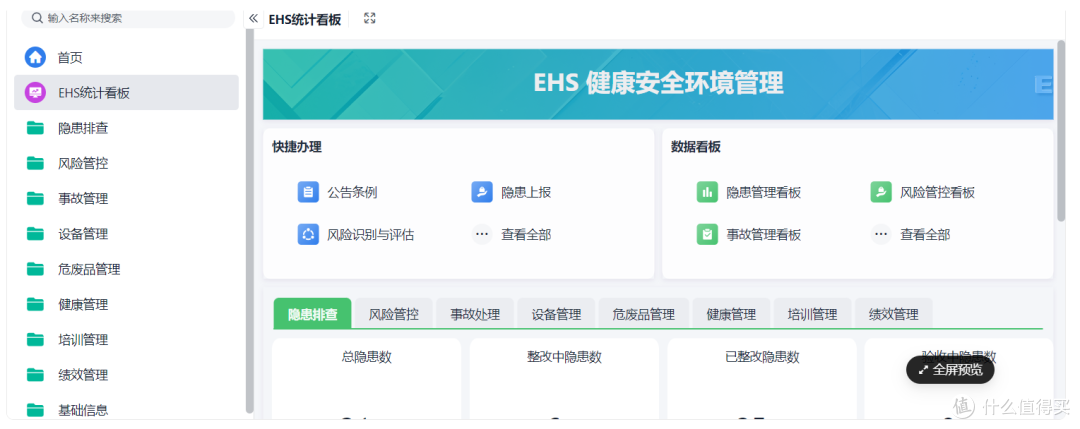Switch to the 培训管理 tab
Viewport: 1080px width, 429px height.
[x=812, y=314]
